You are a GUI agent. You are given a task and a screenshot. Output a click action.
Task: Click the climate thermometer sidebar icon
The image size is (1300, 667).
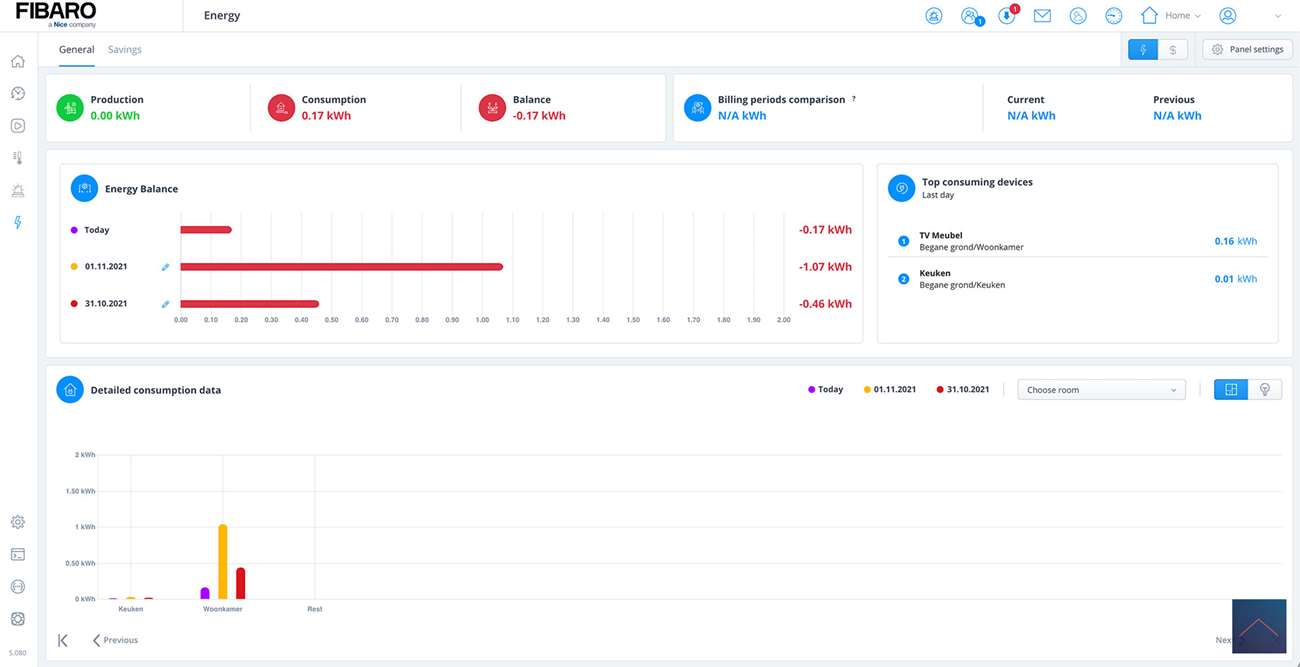pos(18,158)
